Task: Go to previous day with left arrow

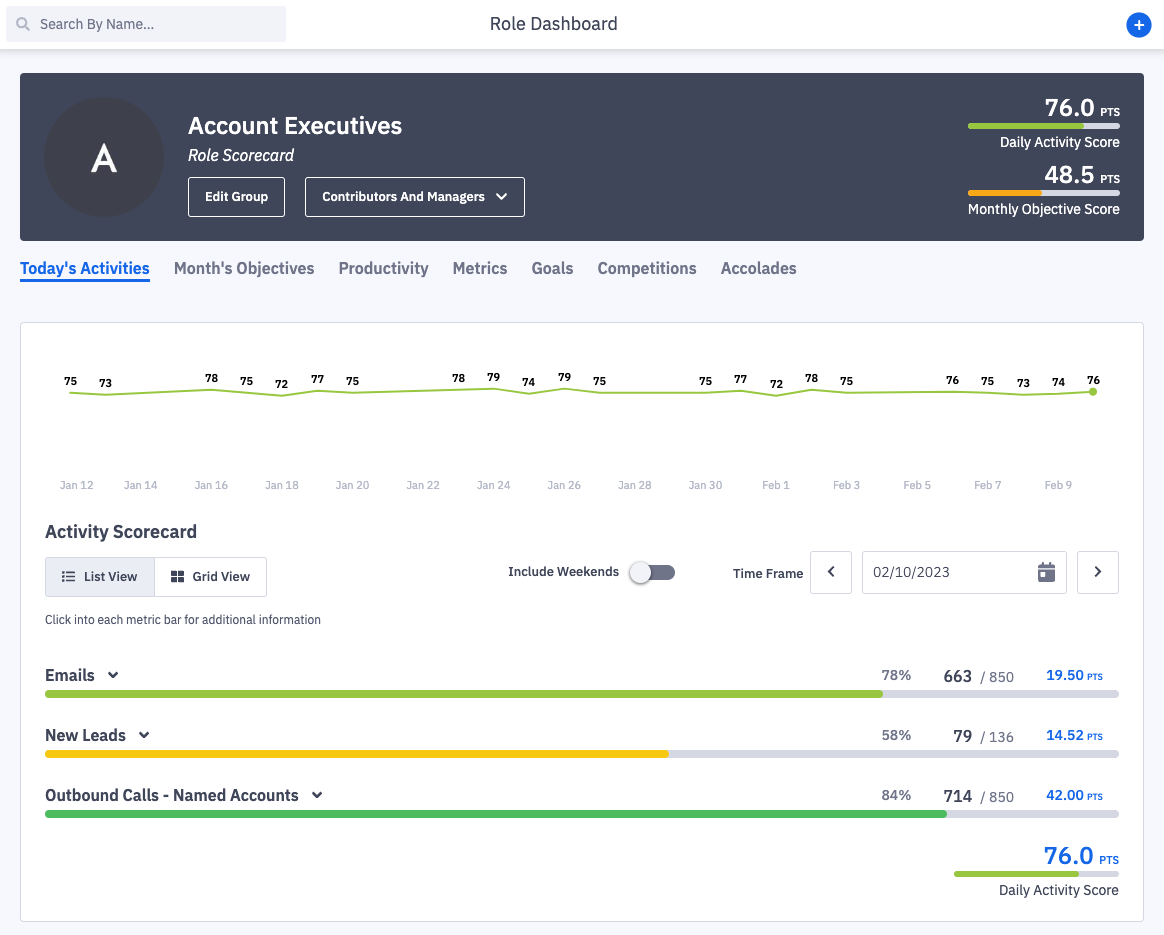Action: [830, 573]
